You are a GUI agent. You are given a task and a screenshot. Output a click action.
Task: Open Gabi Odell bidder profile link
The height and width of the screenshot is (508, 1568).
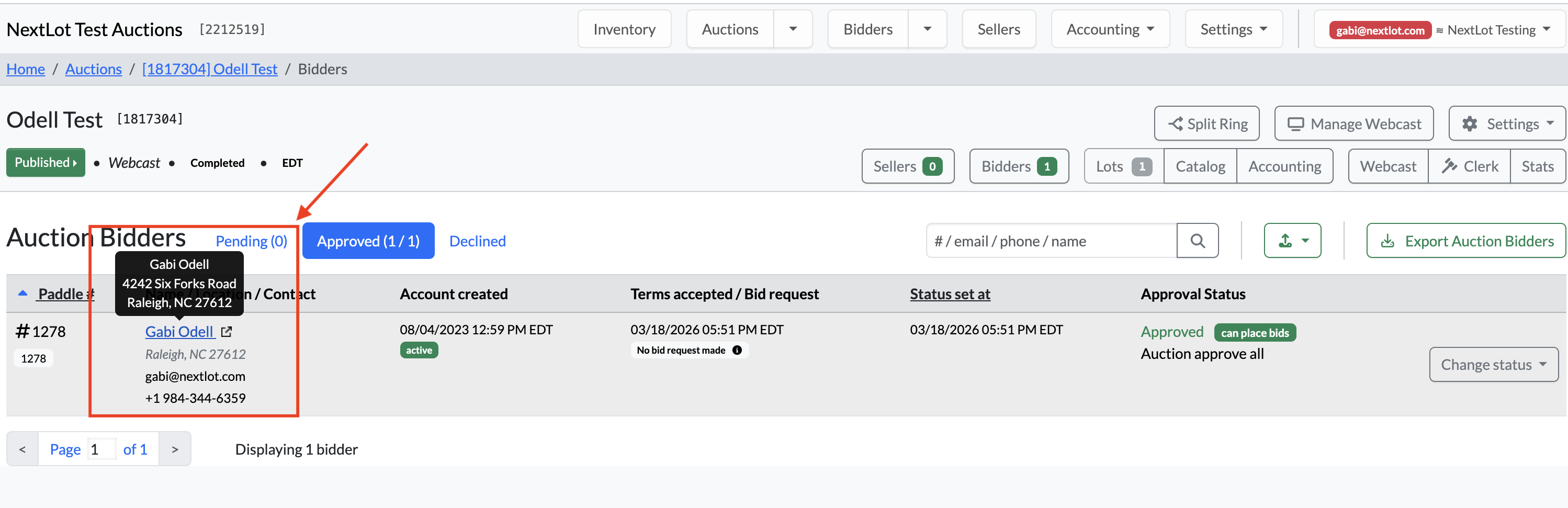click(179, 332)
